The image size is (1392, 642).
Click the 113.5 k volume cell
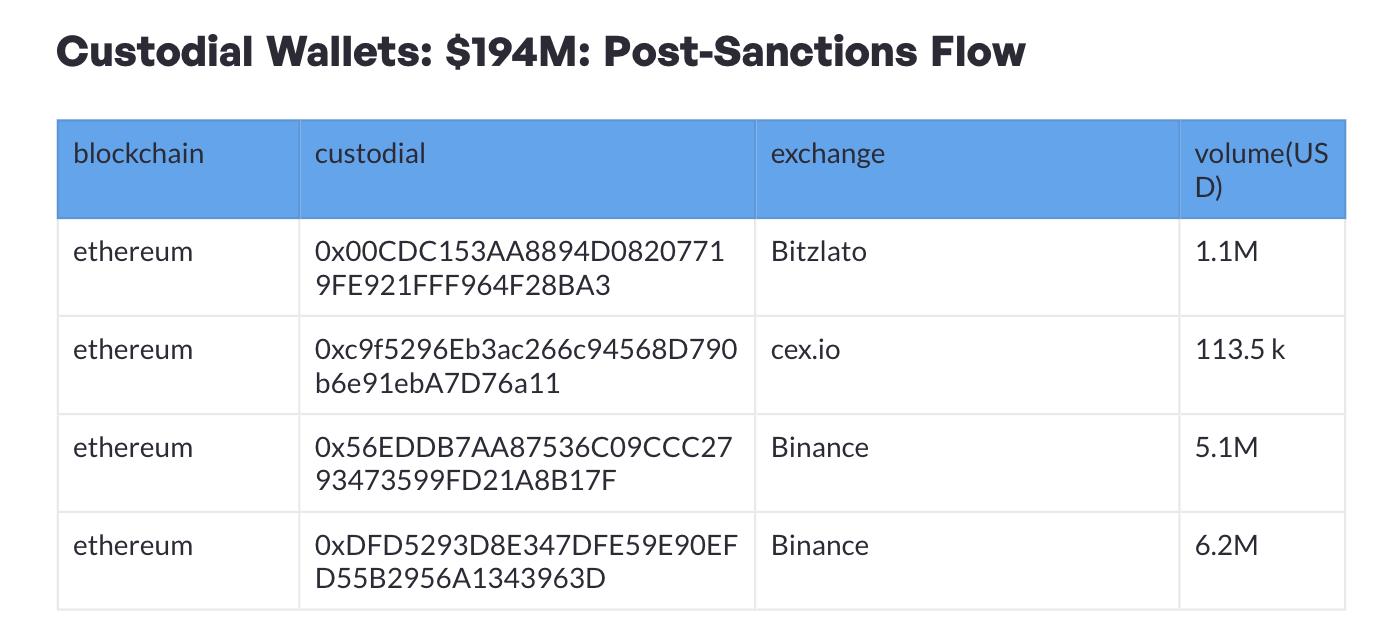coord(1240,350)
